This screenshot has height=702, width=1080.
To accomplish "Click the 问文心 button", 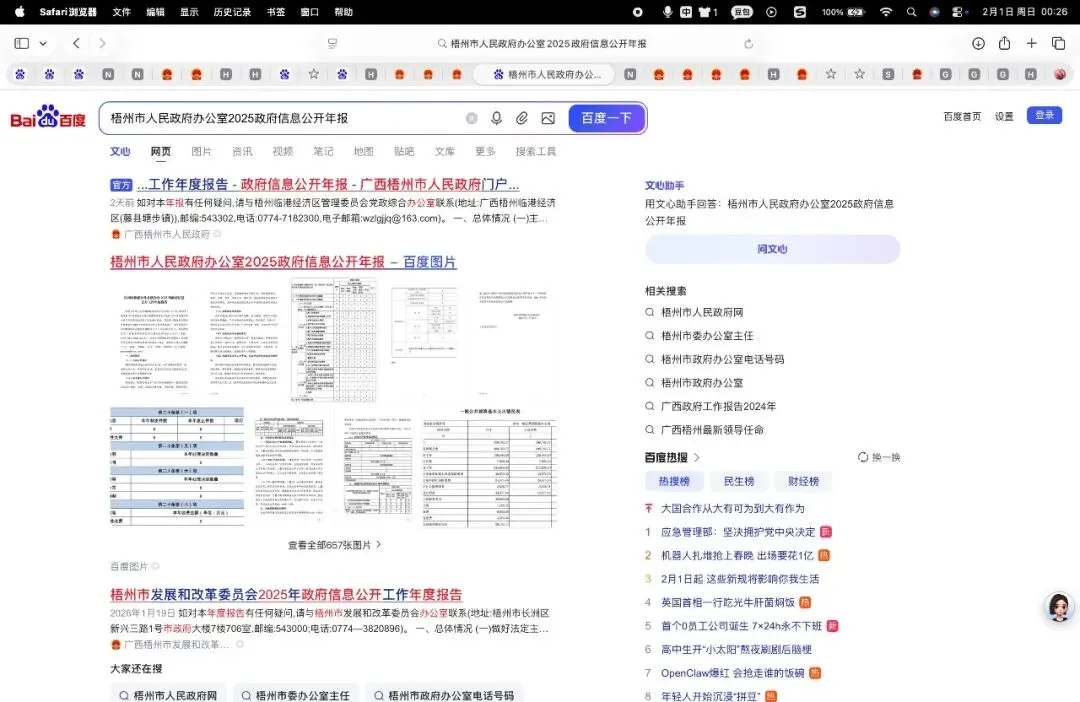I will [x=772, y=249].
